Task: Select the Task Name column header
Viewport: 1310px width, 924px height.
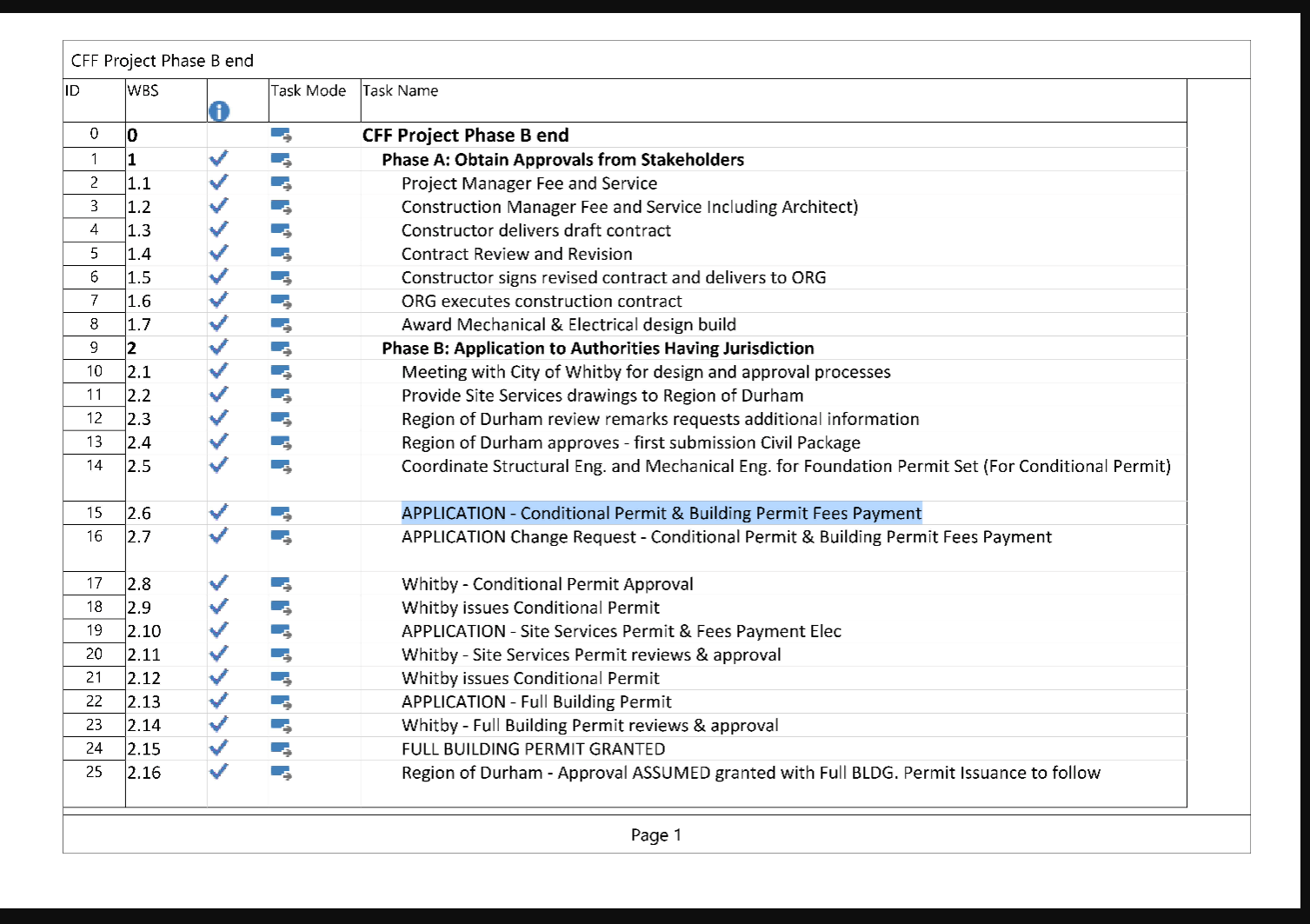Action: point(400,91)
